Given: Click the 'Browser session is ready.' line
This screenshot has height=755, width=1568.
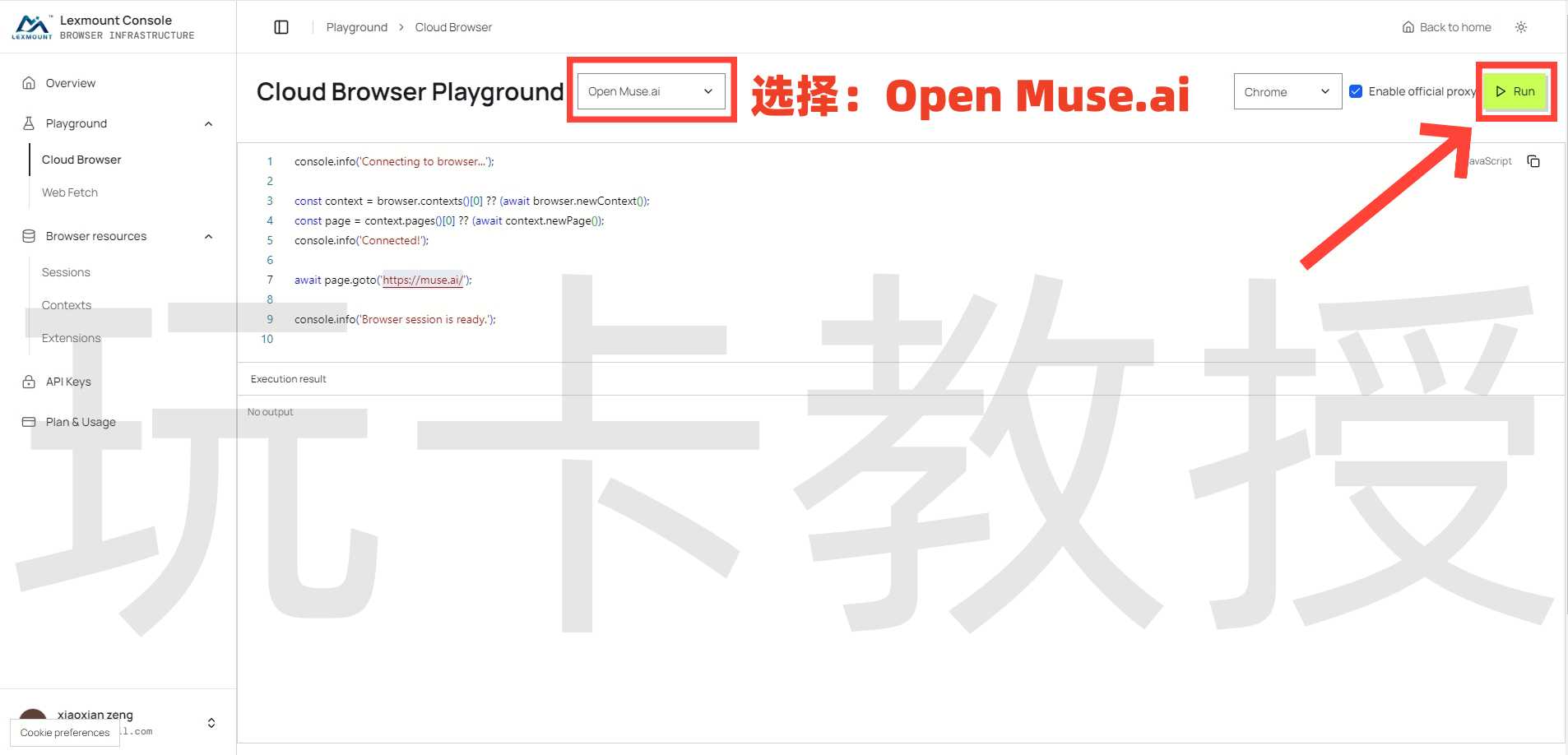Looking at the screenshot, I should coord(395,319).
